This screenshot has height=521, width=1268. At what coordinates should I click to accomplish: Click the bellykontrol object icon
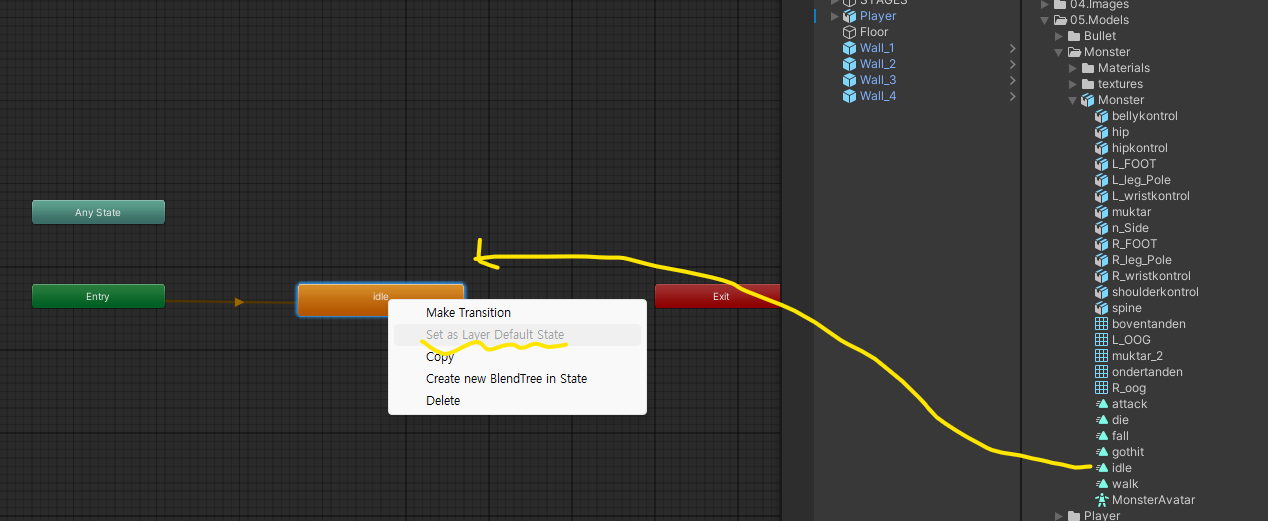click(x=1102, y=116)
